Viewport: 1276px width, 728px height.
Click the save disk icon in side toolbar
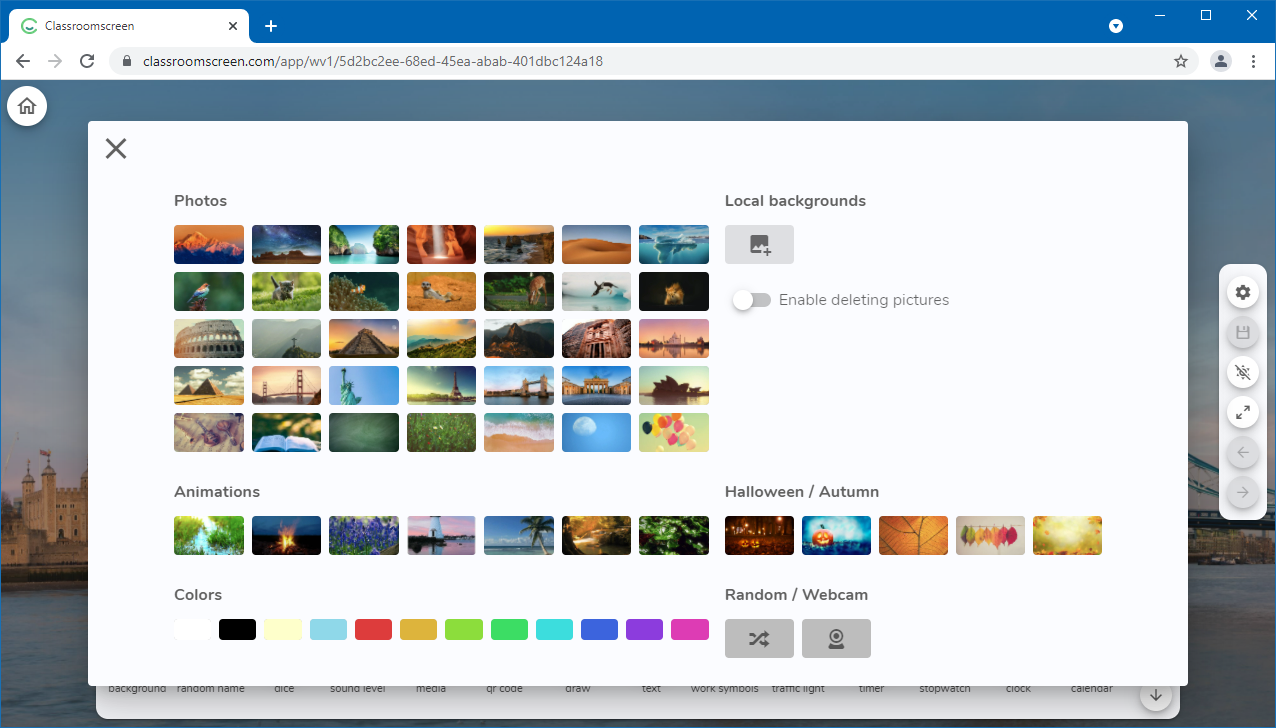click(1243, 332)
